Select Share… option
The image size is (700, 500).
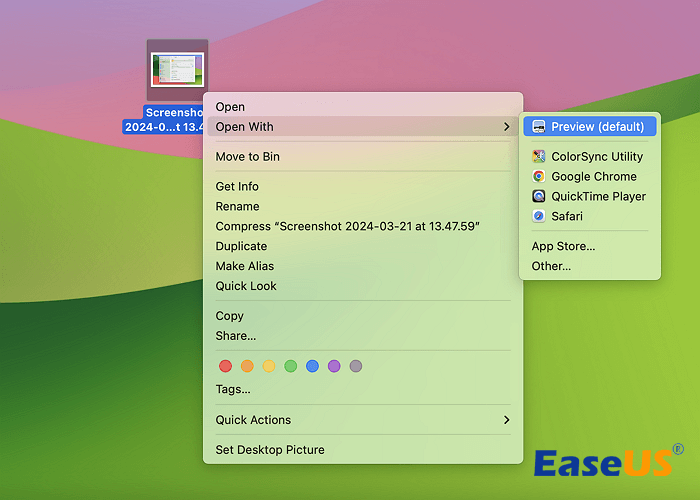[363, 336]
